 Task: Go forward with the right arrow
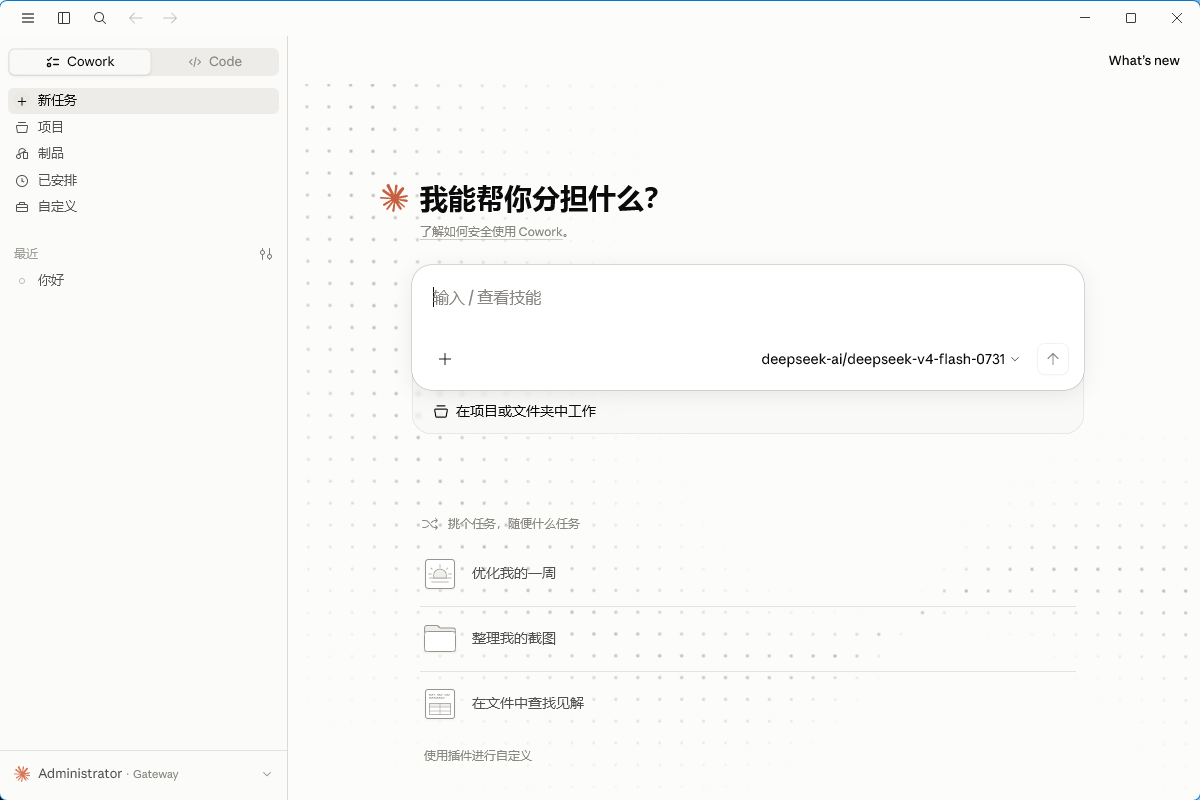click(x=170, y=18)
